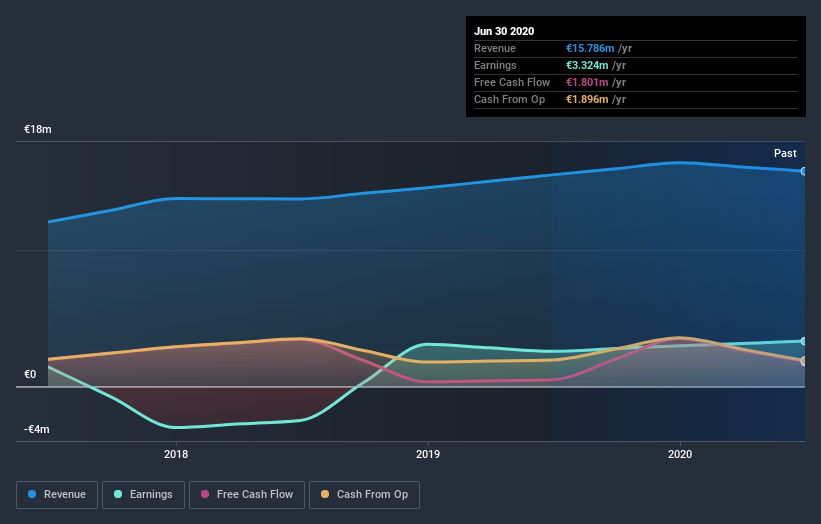The width and height of the screenshot is (821, 524).
Task: Click the €1.896m cash from op value
Action: click(x=587, y=99)
